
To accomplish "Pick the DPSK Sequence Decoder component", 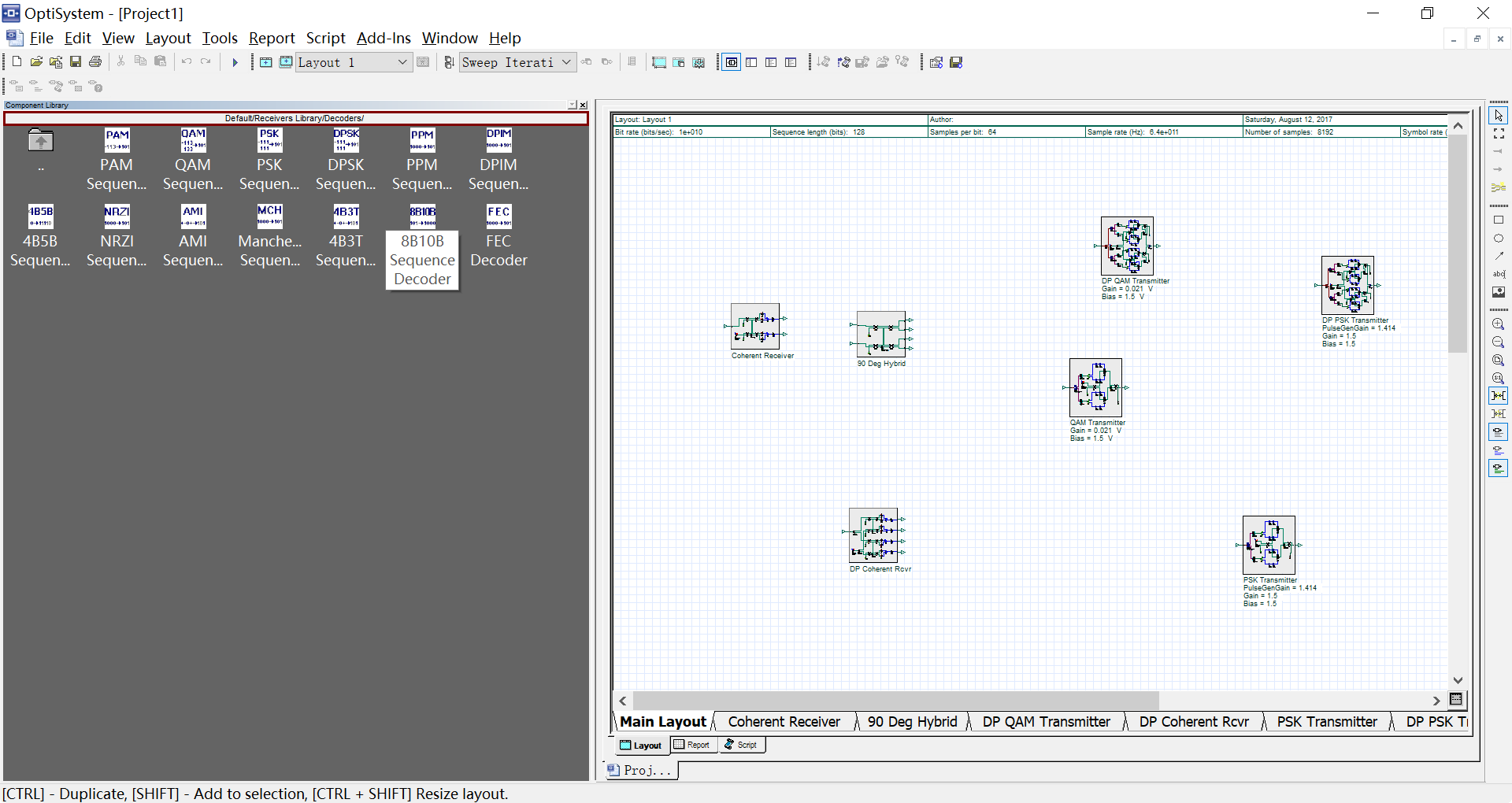I will pos(346,161).
